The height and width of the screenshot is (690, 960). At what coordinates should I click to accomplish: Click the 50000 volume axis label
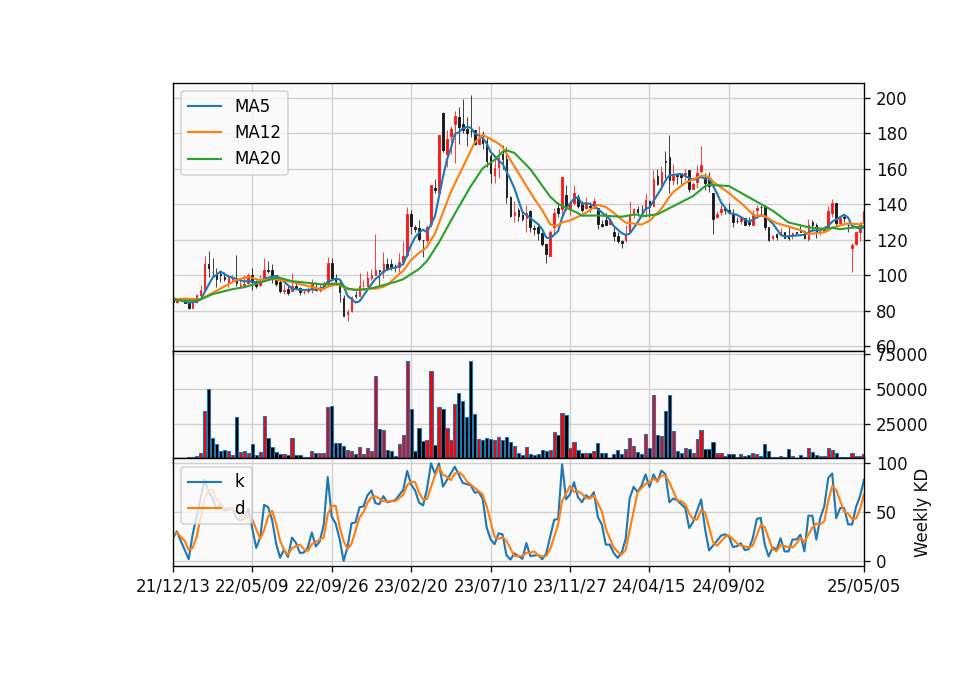click(901, 389)
